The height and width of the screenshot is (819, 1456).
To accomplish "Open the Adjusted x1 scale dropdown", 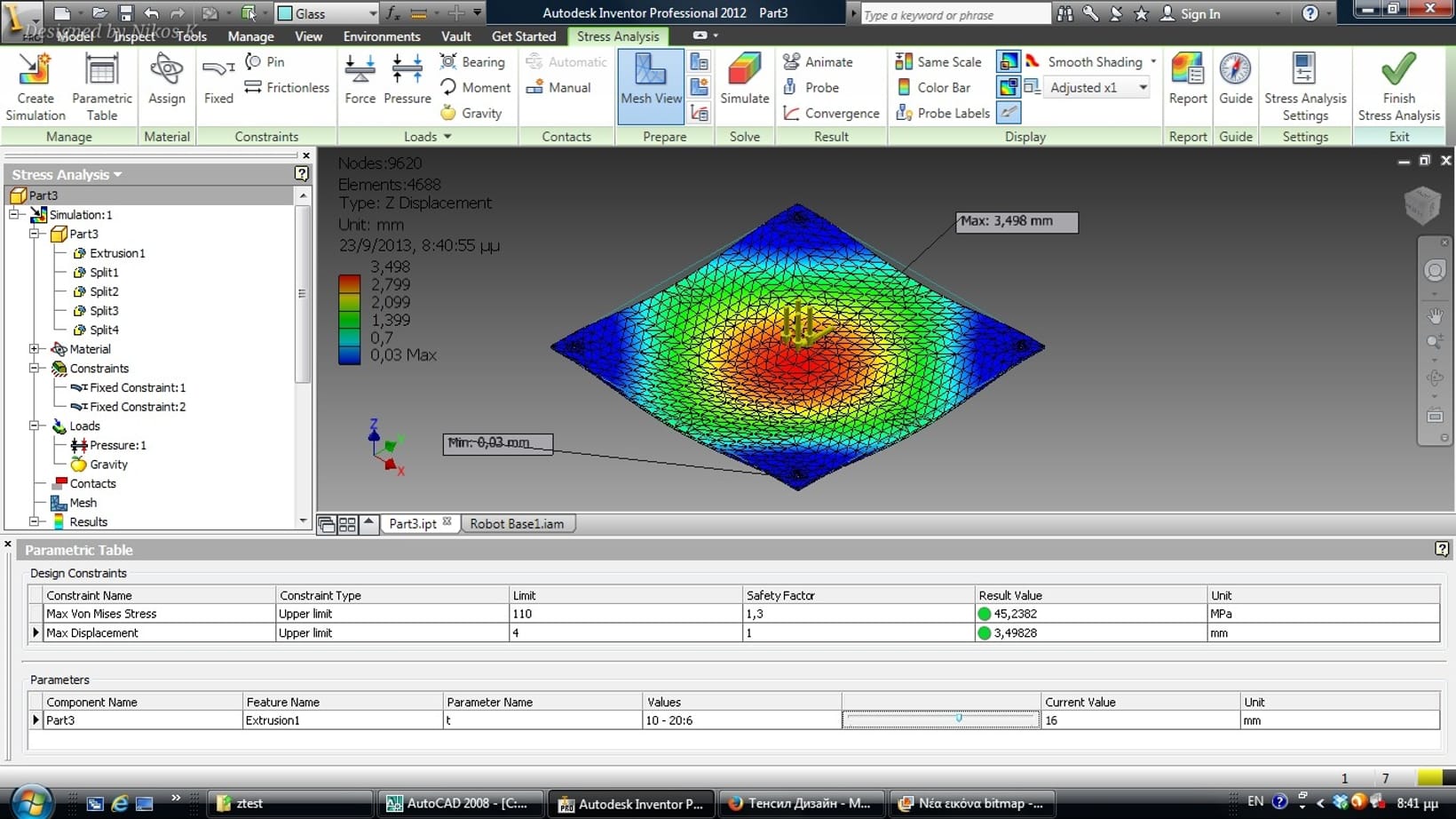I will tap(1143, 87).
